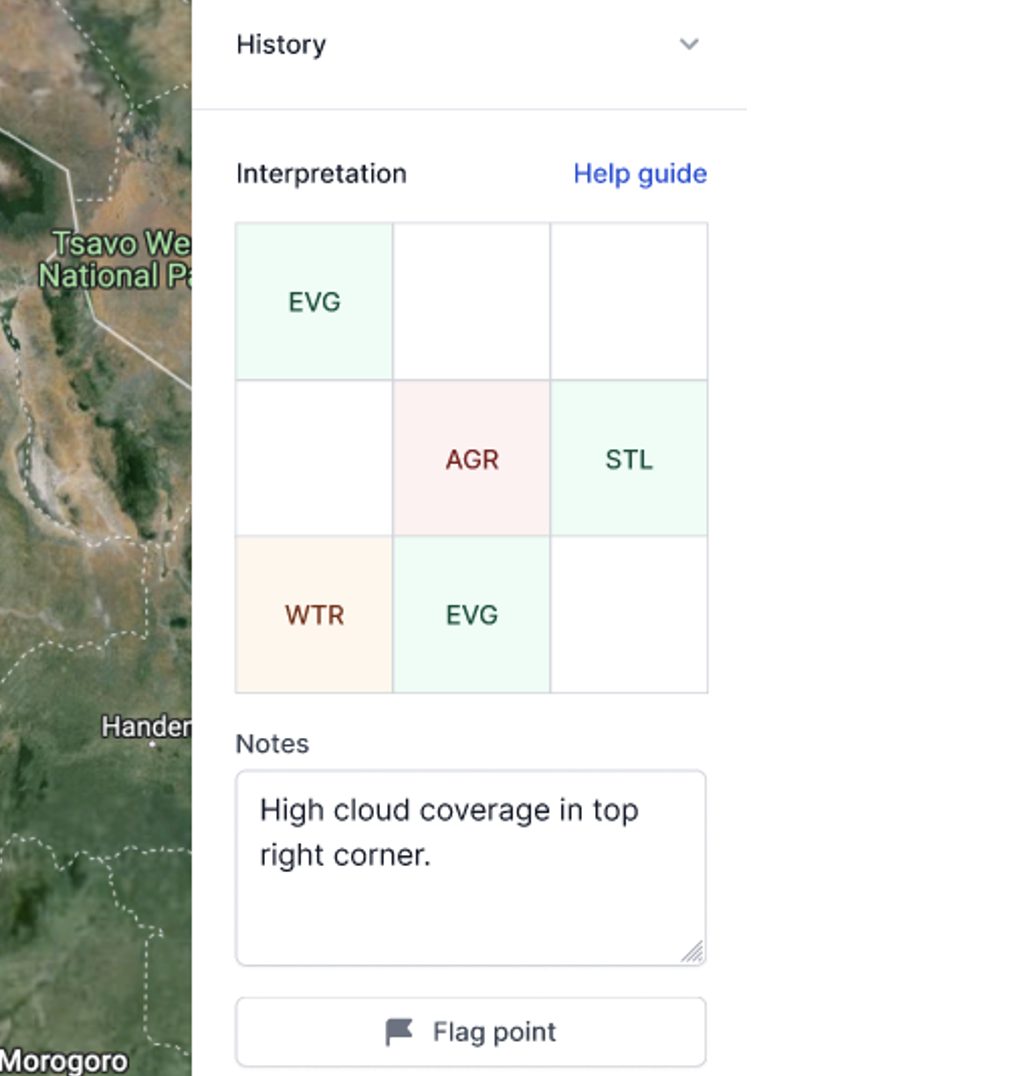This screenshot has width=1010, height=1076.
Task: Click the empty top-right interpretation cell
Action: (x=629, y=302)
